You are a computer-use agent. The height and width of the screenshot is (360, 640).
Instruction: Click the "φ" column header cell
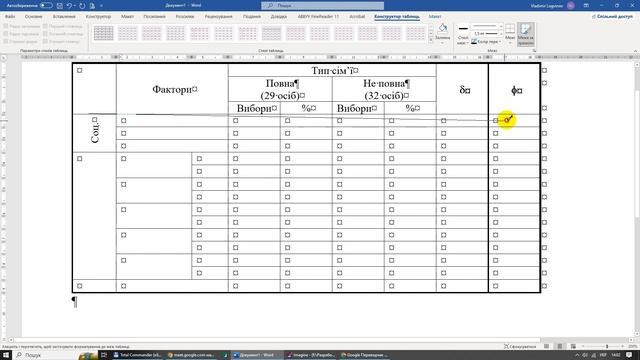(514, 89)
